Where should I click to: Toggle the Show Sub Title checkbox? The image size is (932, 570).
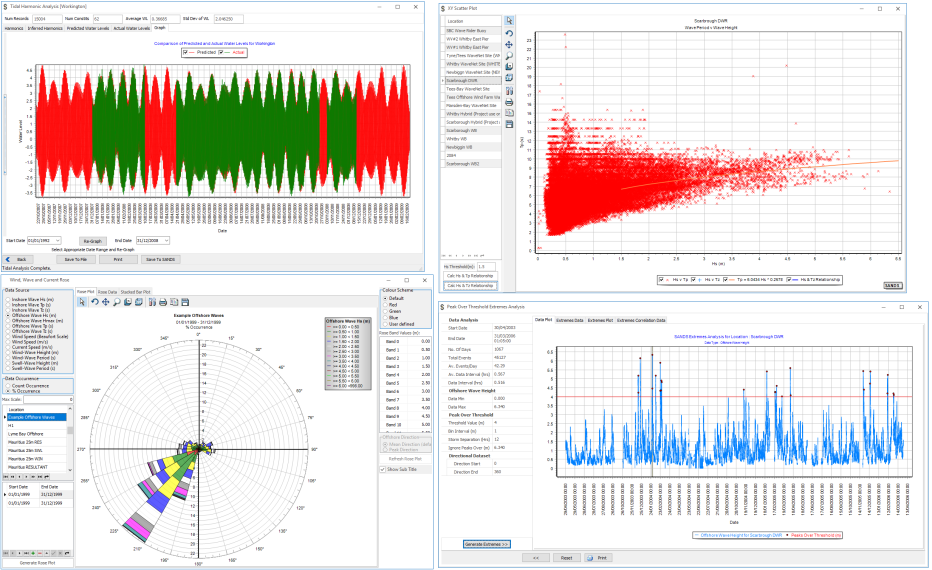click(x=382, y=468)
